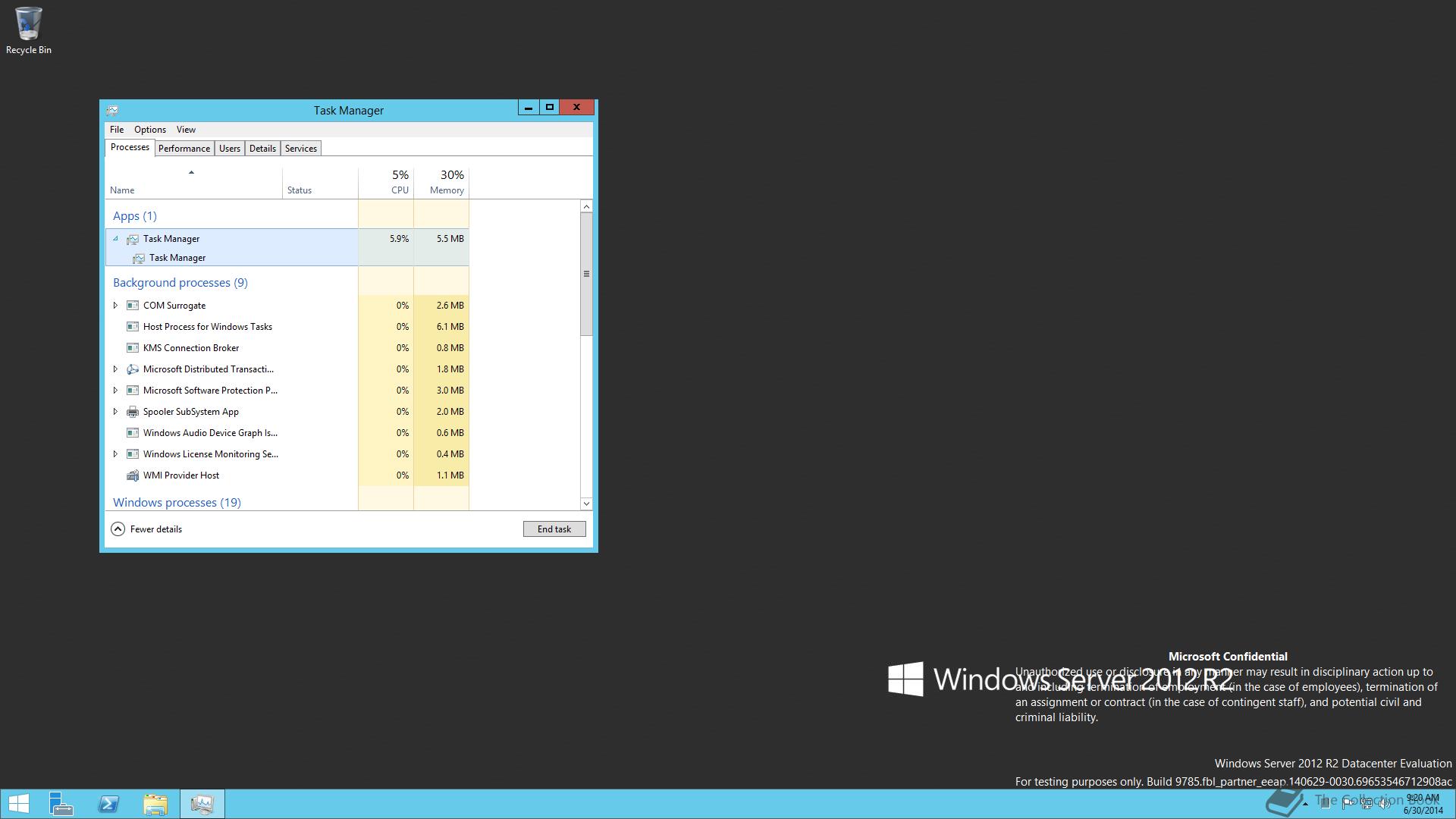
Task: Click Windows Audio Device Graph icon
Action: [x=133, y=433]
